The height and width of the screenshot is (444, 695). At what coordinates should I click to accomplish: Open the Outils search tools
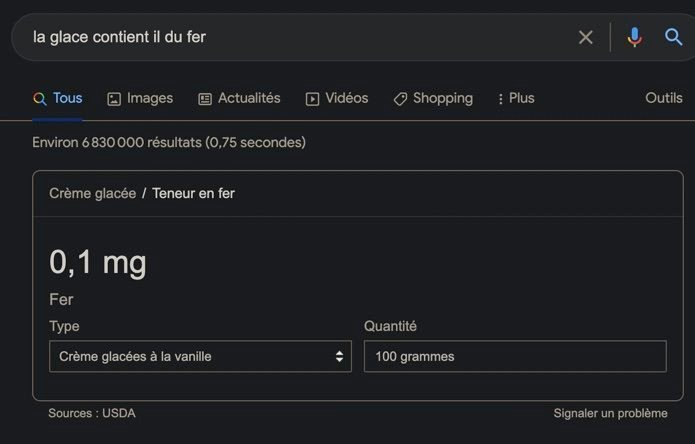pos(664,98)
